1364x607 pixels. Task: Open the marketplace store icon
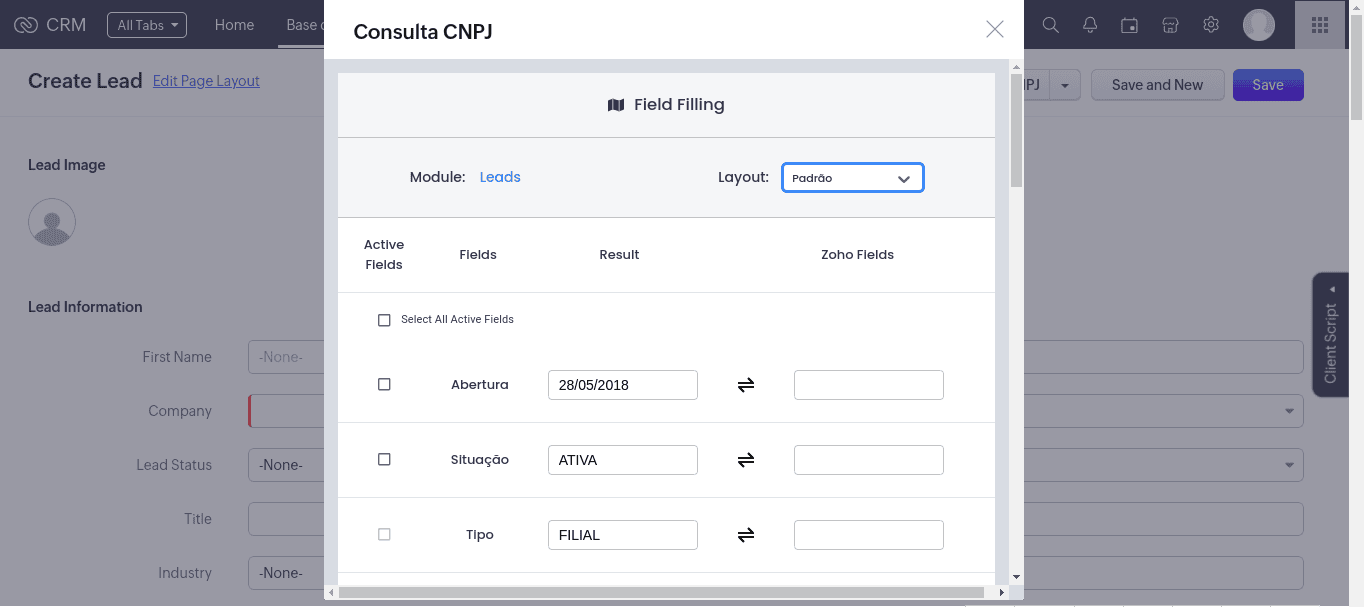[1170, 25]
